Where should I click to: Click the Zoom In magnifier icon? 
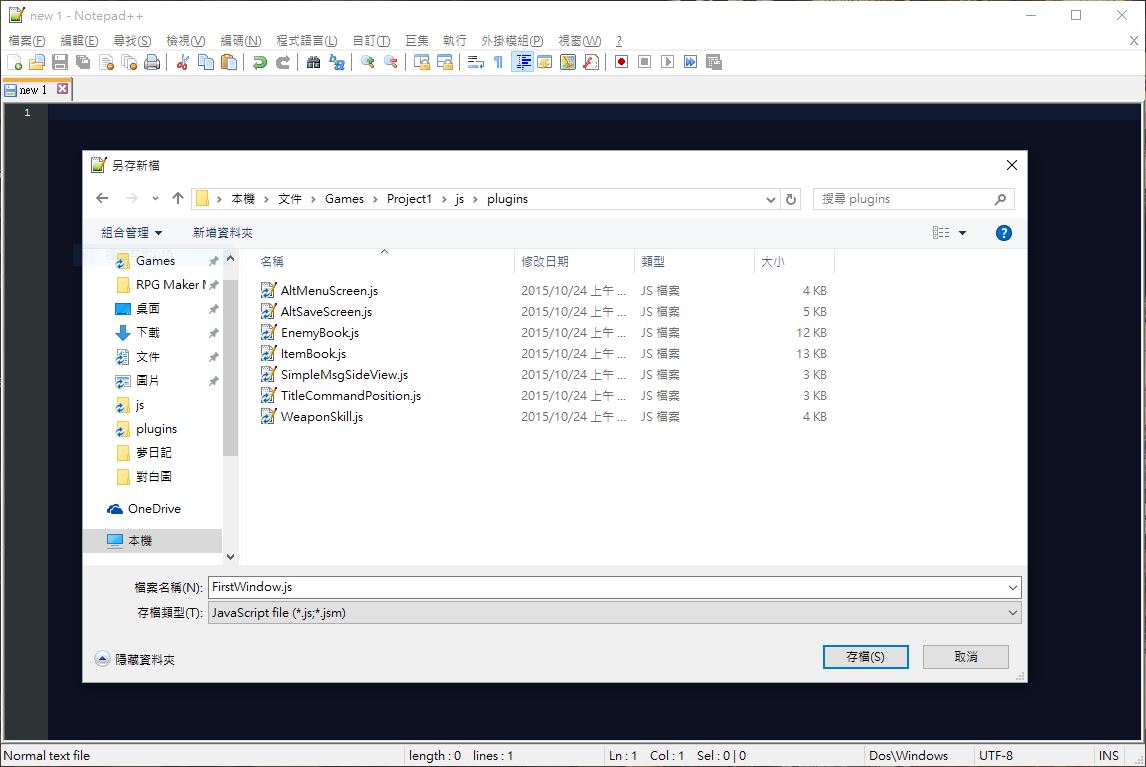tap(368, 62)
